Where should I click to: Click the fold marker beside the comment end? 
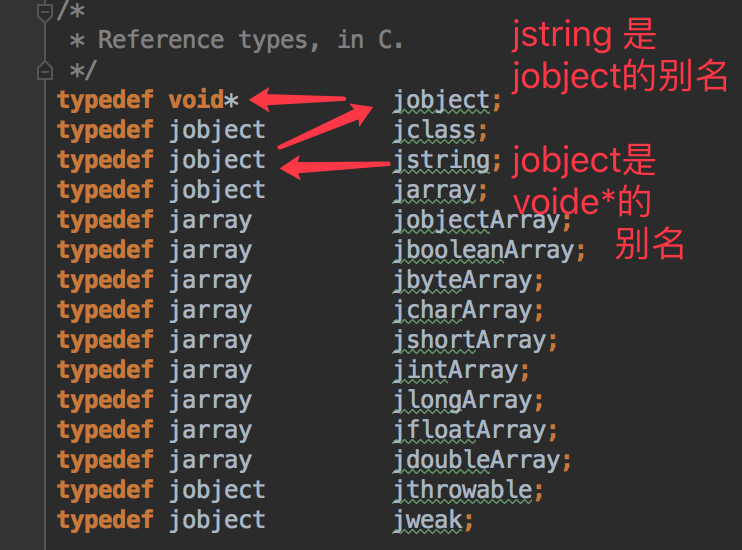click(43, 71)
